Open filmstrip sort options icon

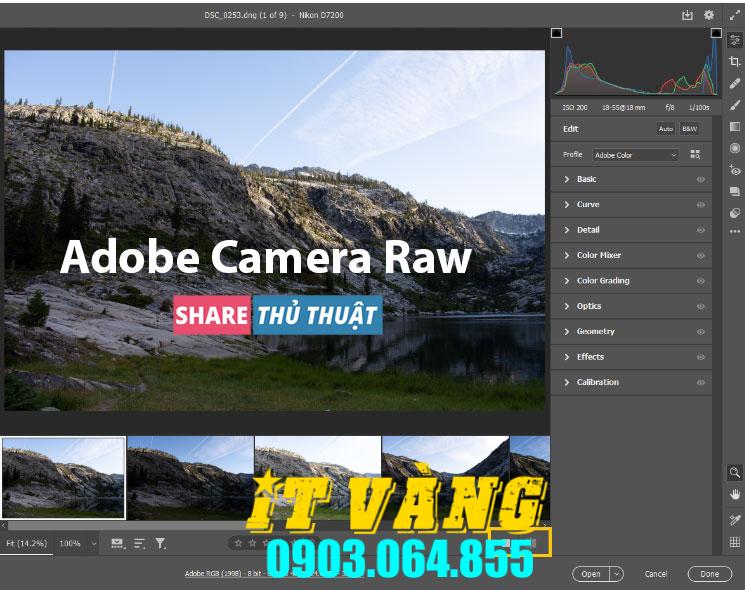click(x=139, y=543)
